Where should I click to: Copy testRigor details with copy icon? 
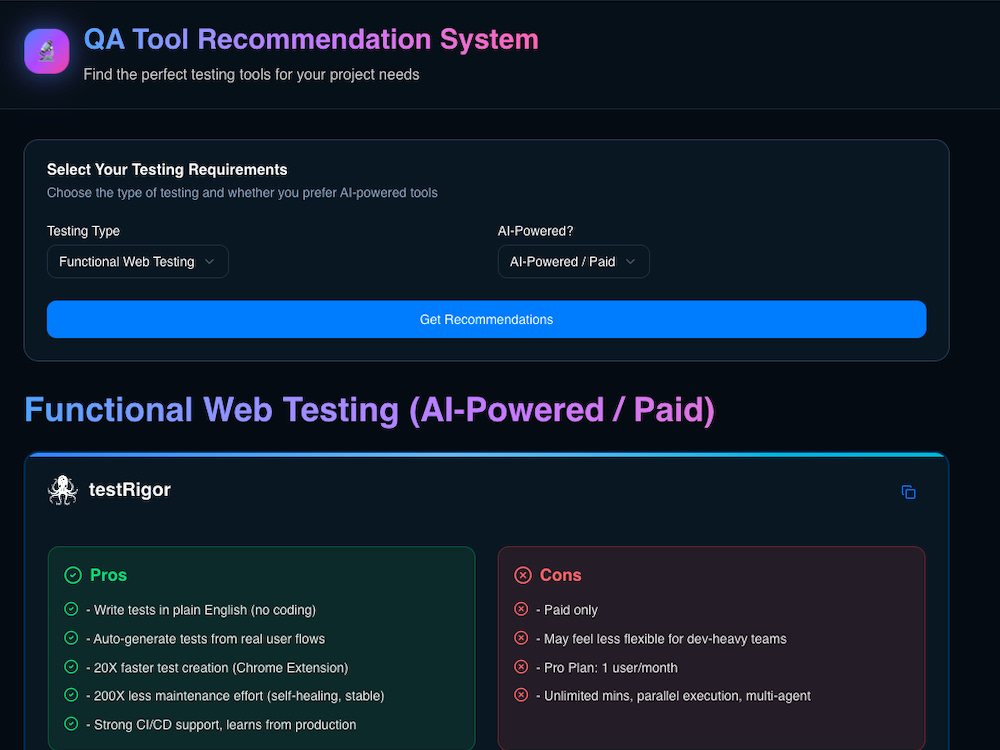[909, 492]
